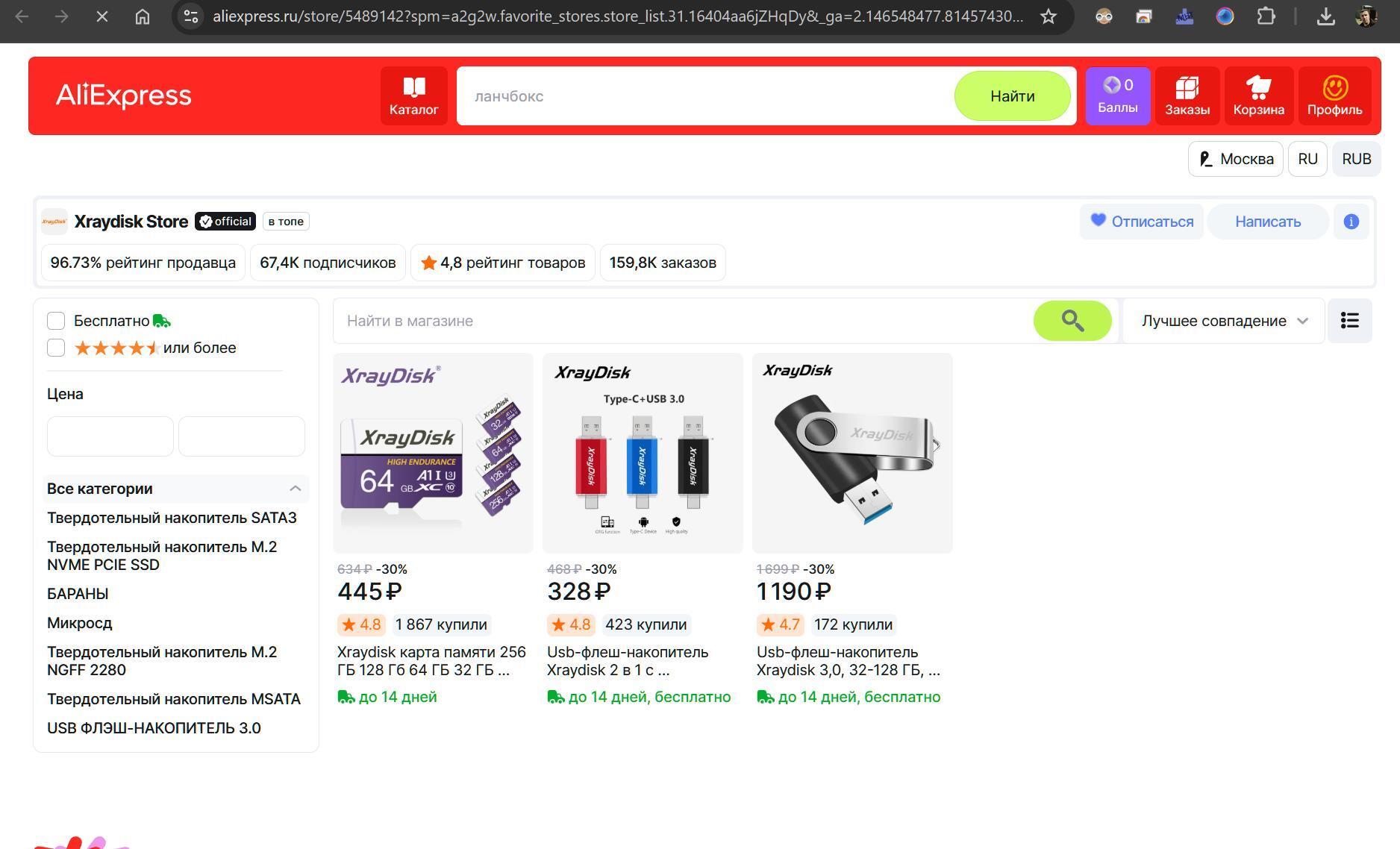Open the Каталог menu
The width and height of the screenshot is (1400, 849).
(413, 96)
